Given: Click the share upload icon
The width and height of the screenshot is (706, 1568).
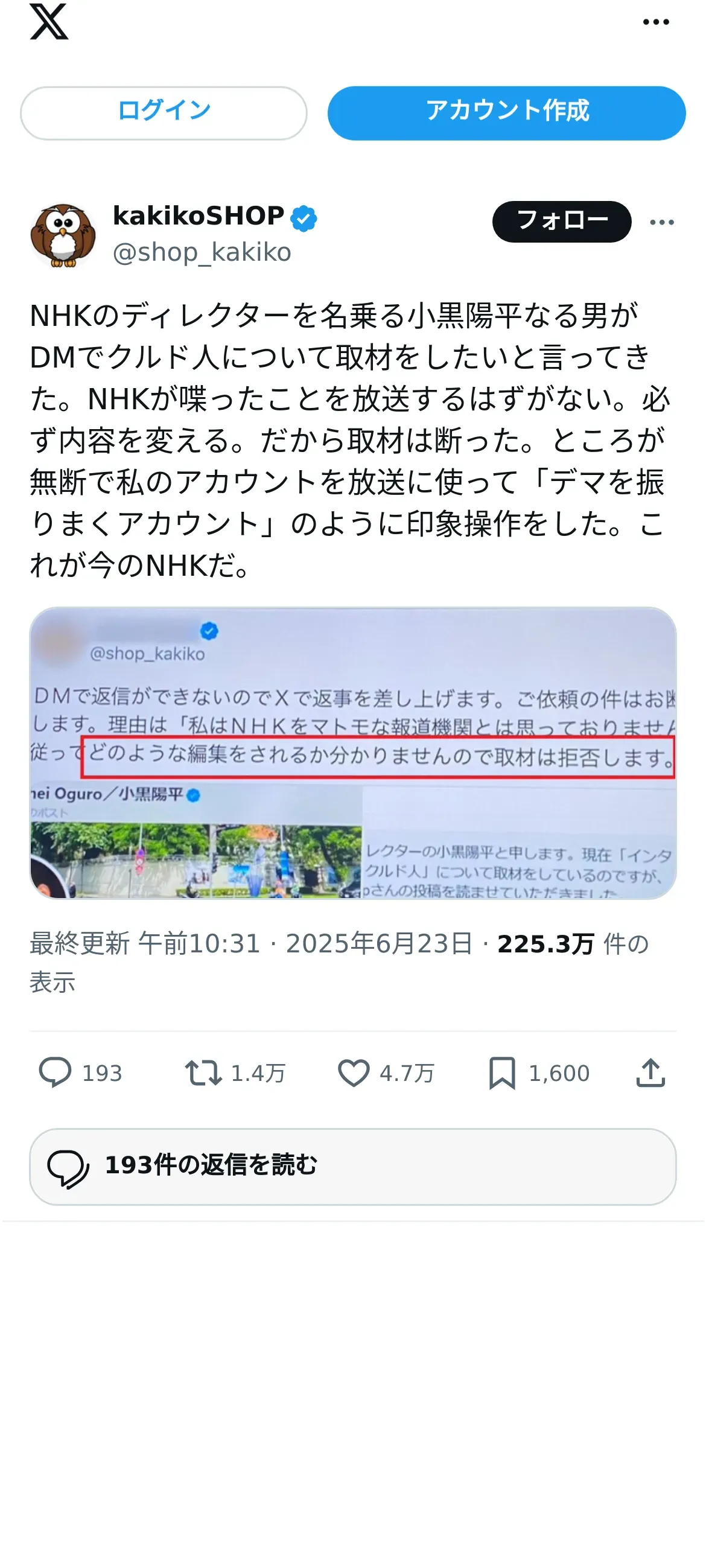Looking at the screenshot, I should pyautogui.click(x=650, y=1072).
